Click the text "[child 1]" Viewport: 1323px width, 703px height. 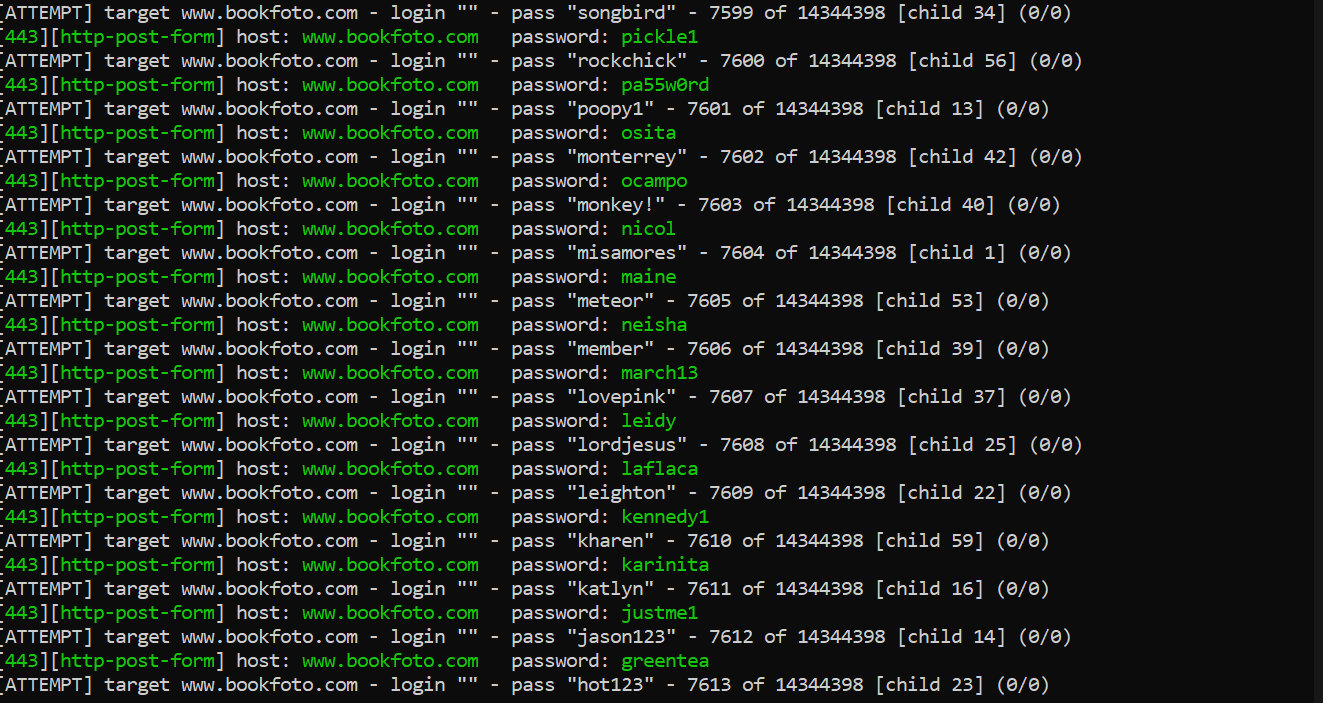coord(956,253)
